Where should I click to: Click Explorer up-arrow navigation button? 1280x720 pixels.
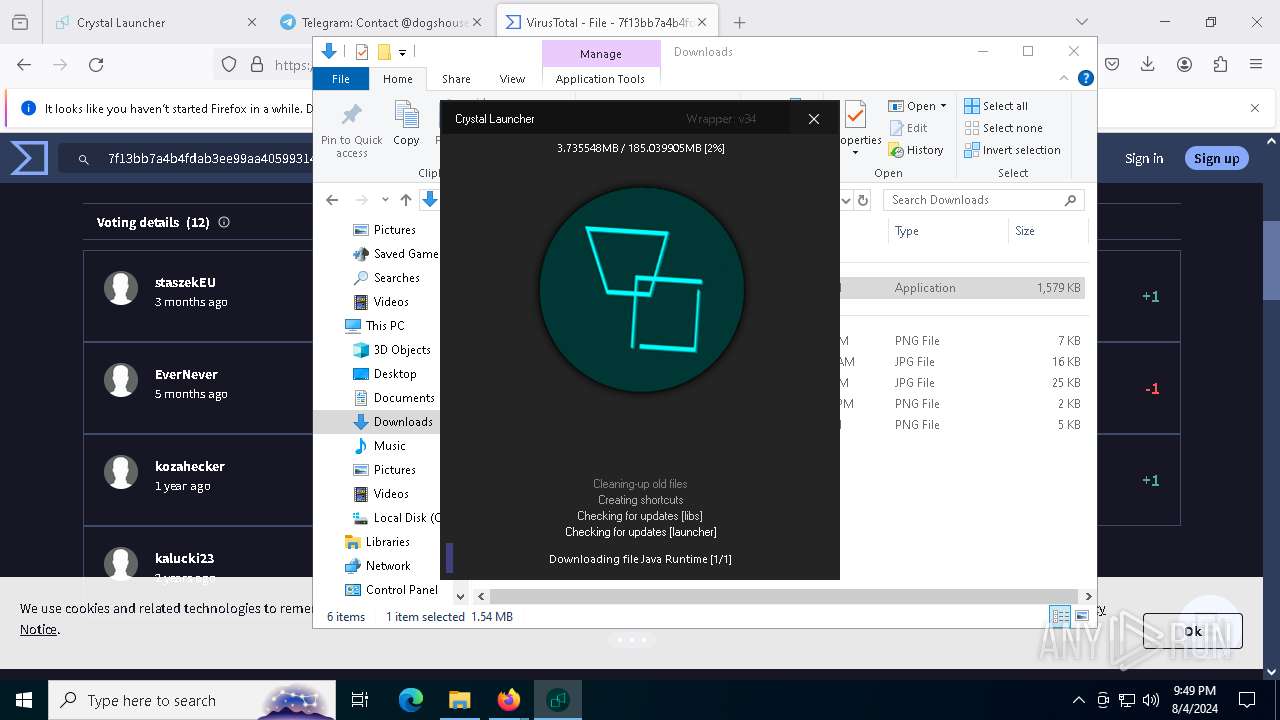pos(406,200)
